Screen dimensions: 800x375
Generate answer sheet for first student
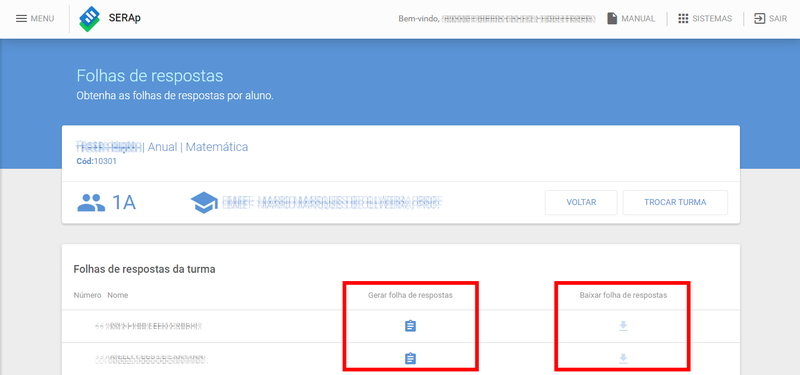410,326
